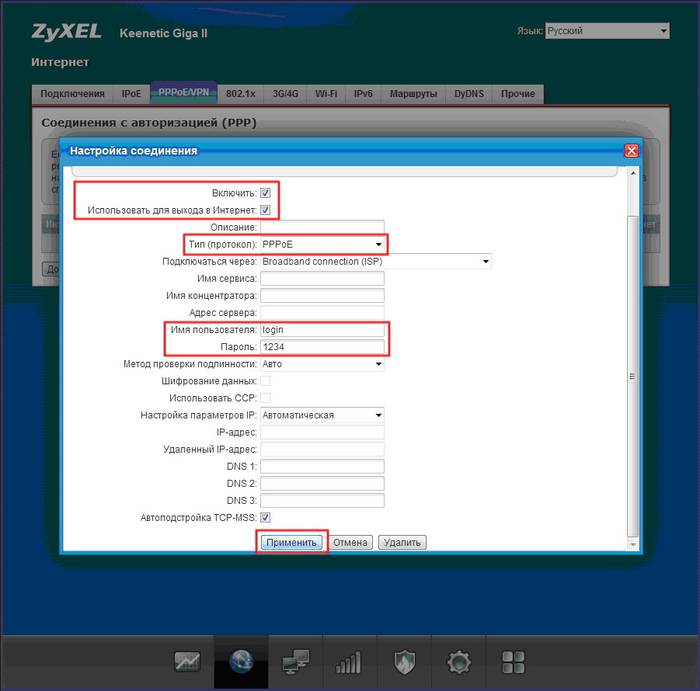
Task: Open the Internet globe icon in bottom bar
Action: point(241,662)
